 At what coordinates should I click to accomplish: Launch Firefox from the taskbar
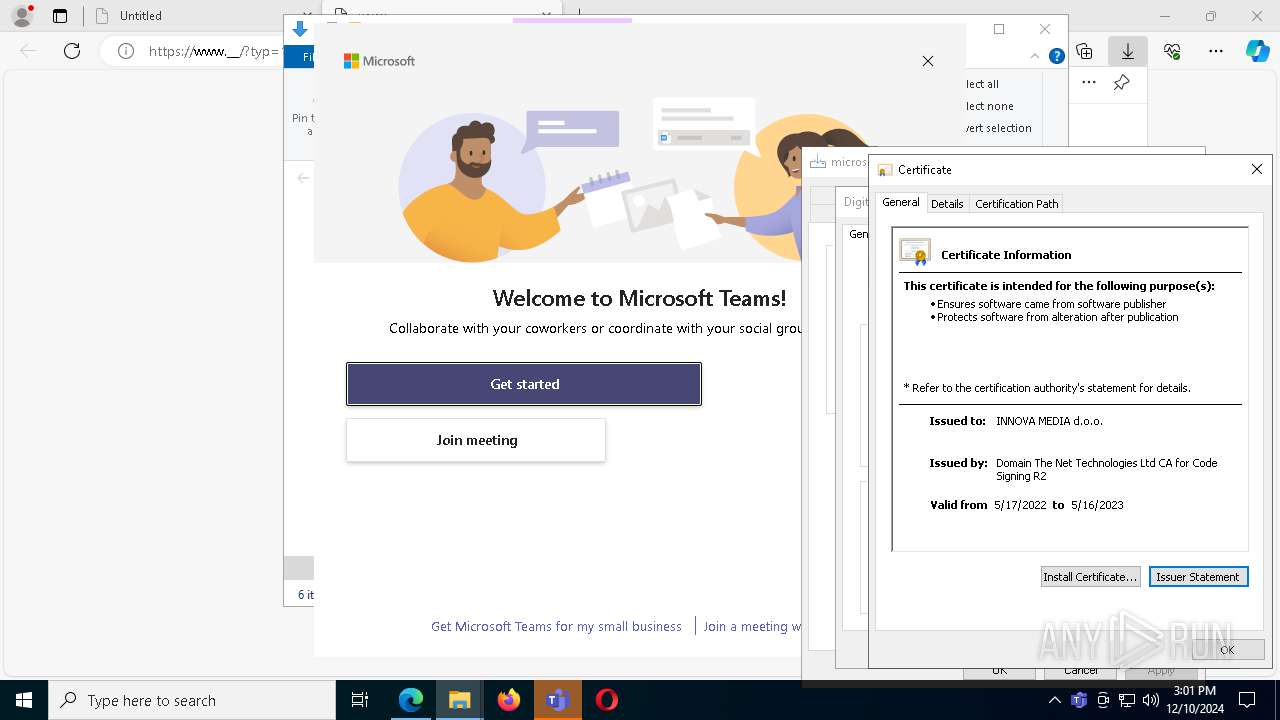[x=509, y=700]
